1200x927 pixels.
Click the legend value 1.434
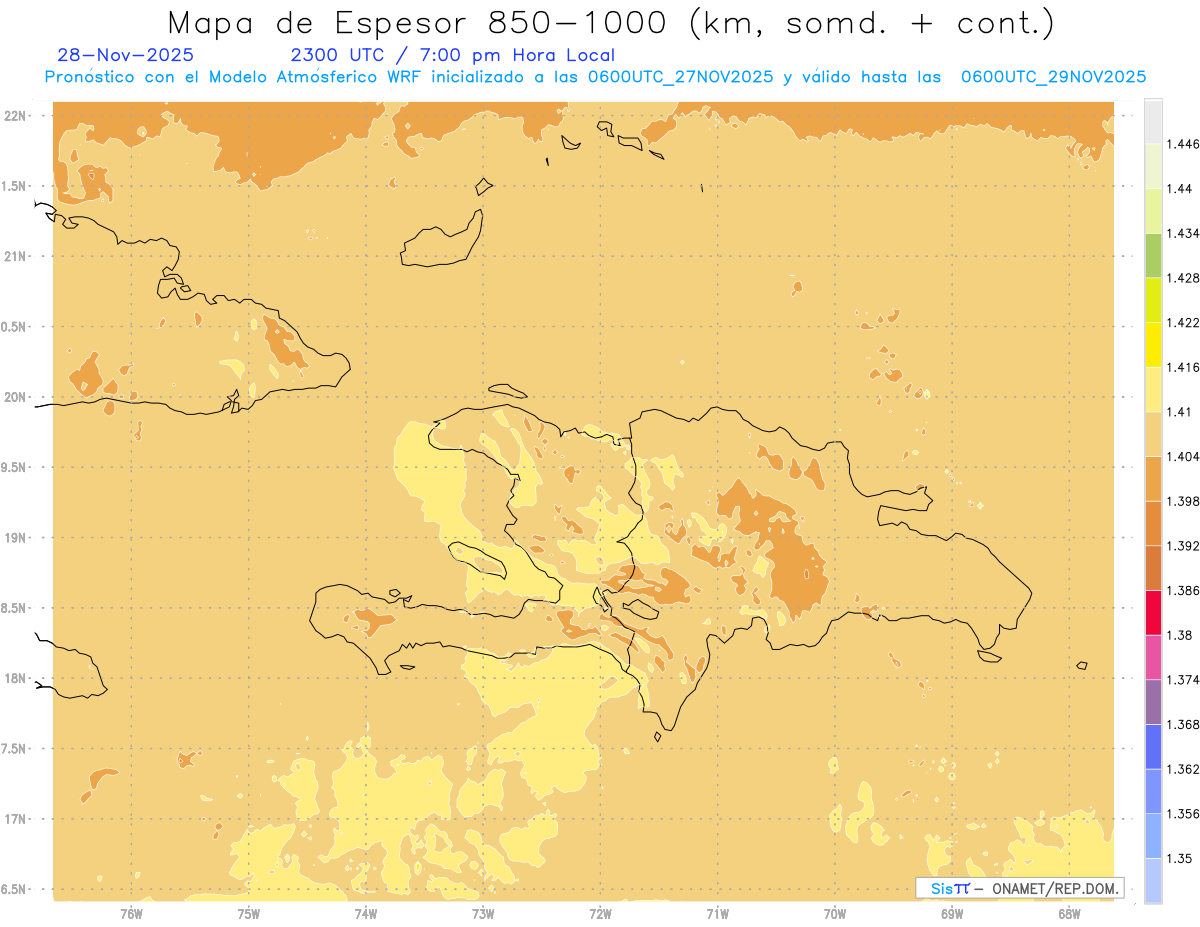[x=1183, y=233]
